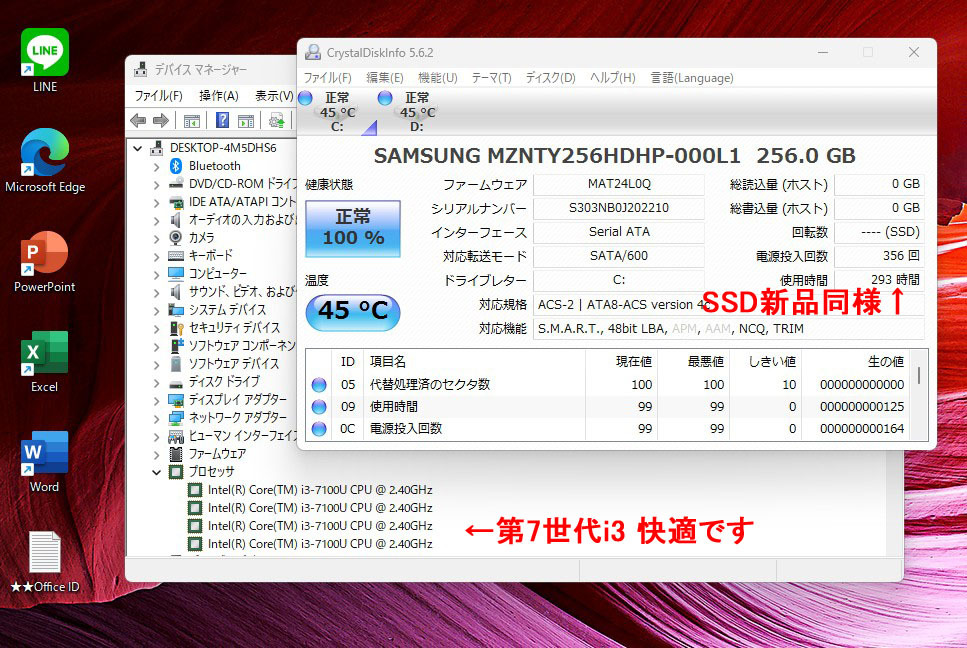Click the 293 時間 power-on hours field
The height and width of the screenshot is (648, 967).
[x=879, y=279]
